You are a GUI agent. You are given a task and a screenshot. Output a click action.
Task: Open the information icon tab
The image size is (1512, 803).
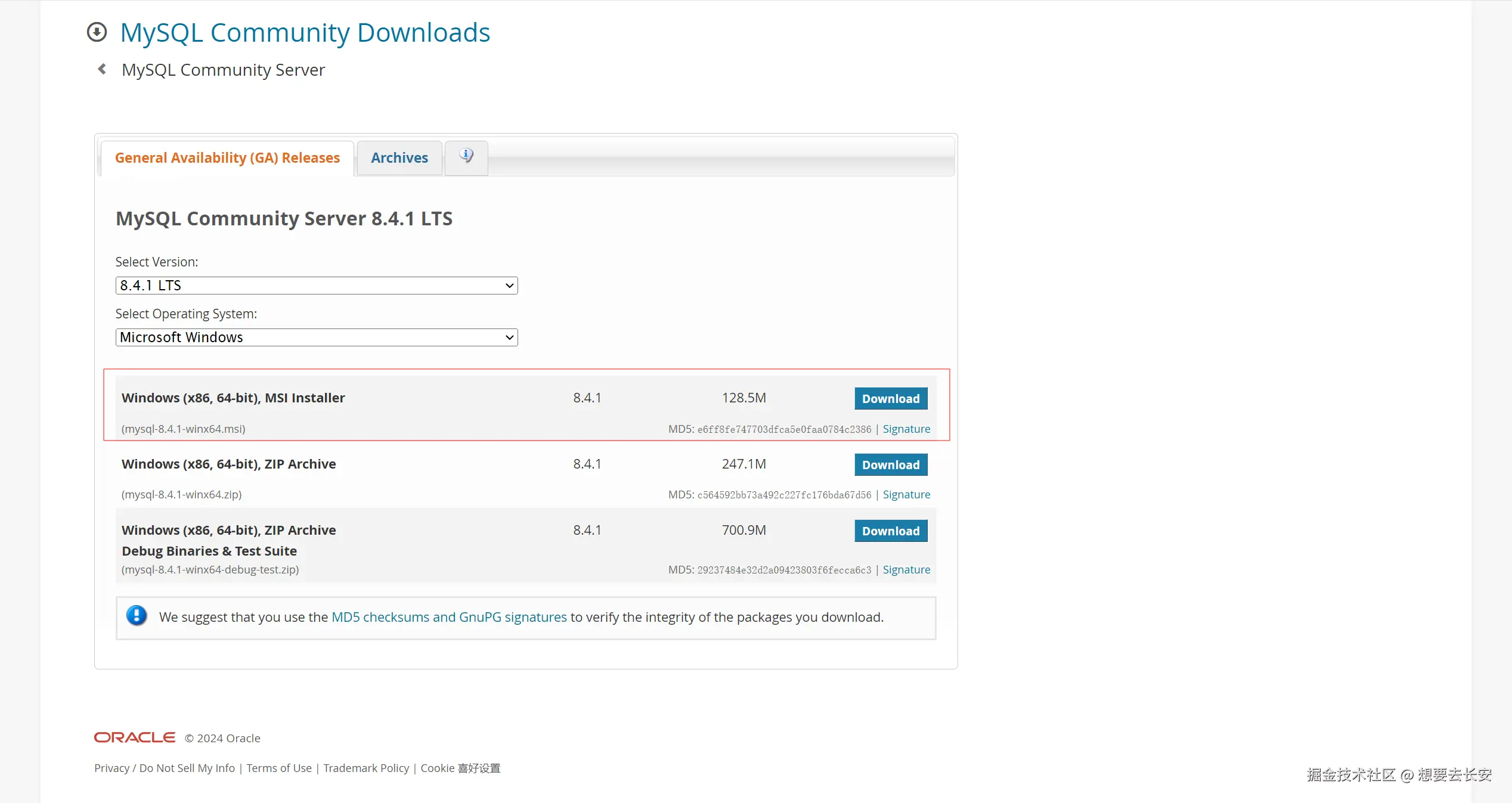[466, 157]
